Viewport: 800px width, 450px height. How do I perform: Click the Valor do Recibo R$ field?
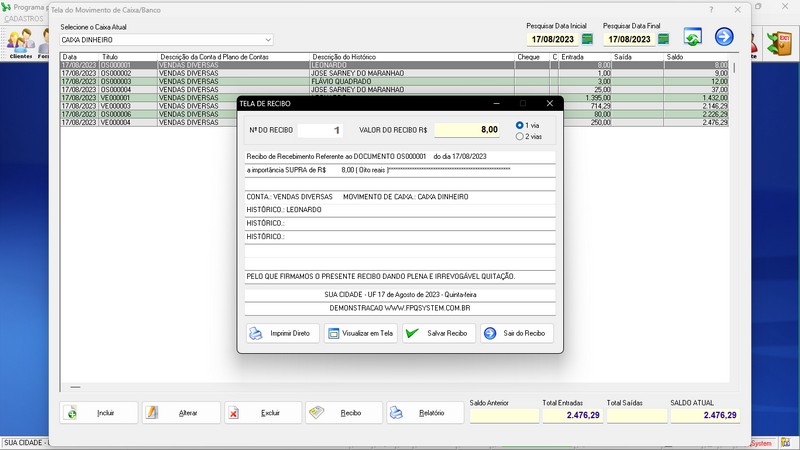(467, 130)
